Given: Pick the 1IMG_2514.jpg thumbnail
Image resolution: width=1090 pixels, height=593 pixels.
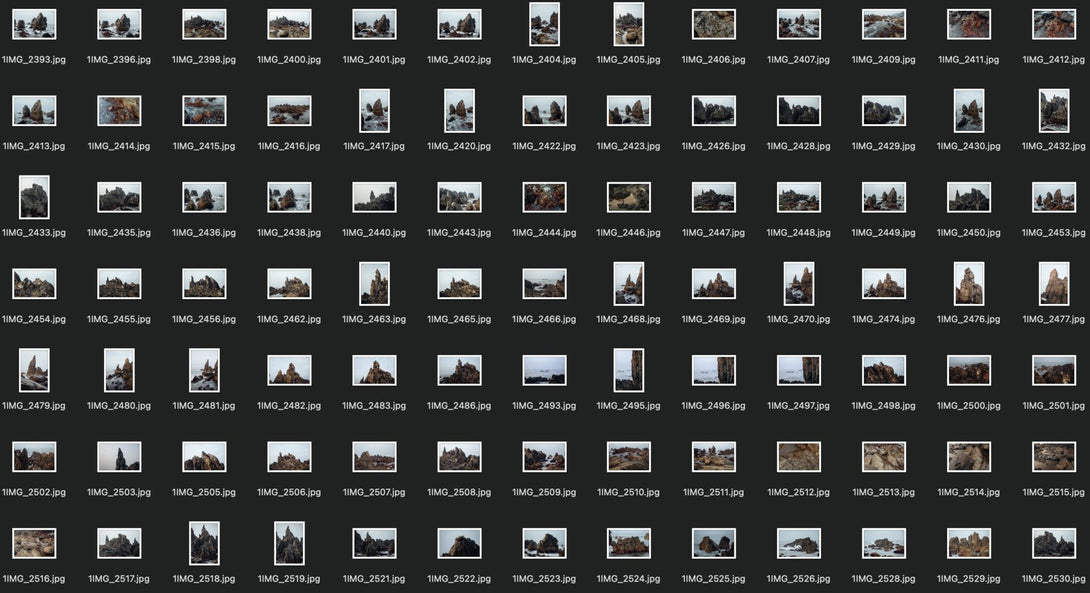Looking at the screenshot, I should (x=968, y=457).
